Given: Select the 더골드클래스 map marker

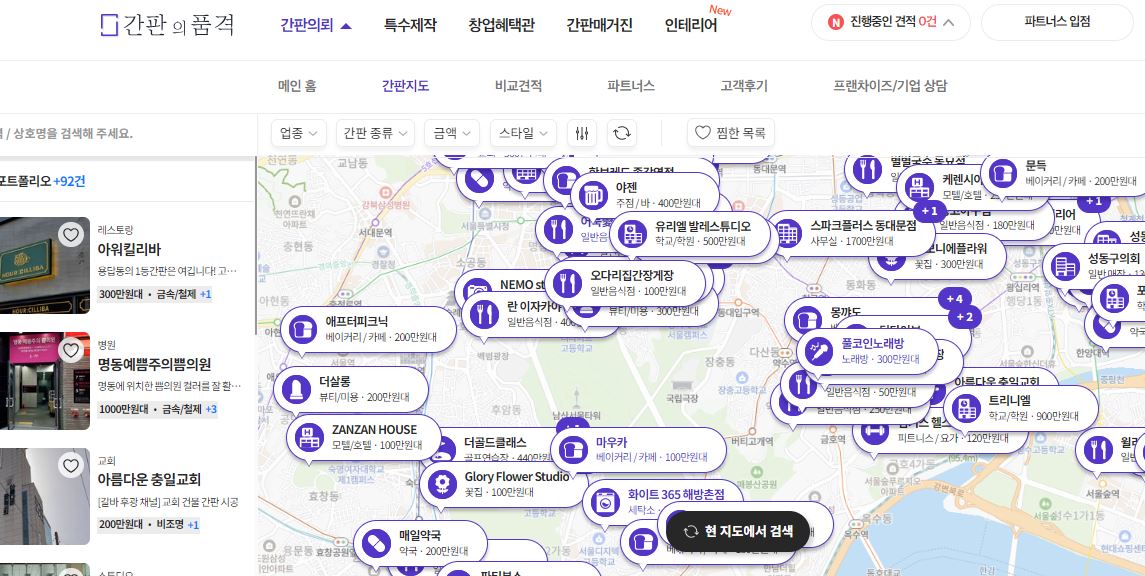Looking at the screenshot, I should (x=495, y=442).
